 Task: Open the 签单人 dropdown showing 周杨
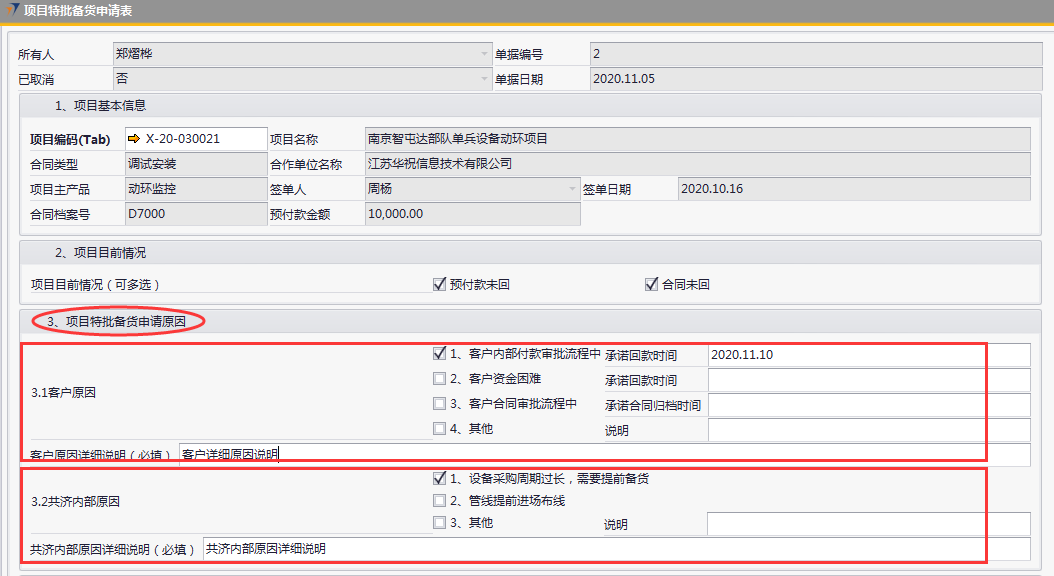[x=573, y=188]
